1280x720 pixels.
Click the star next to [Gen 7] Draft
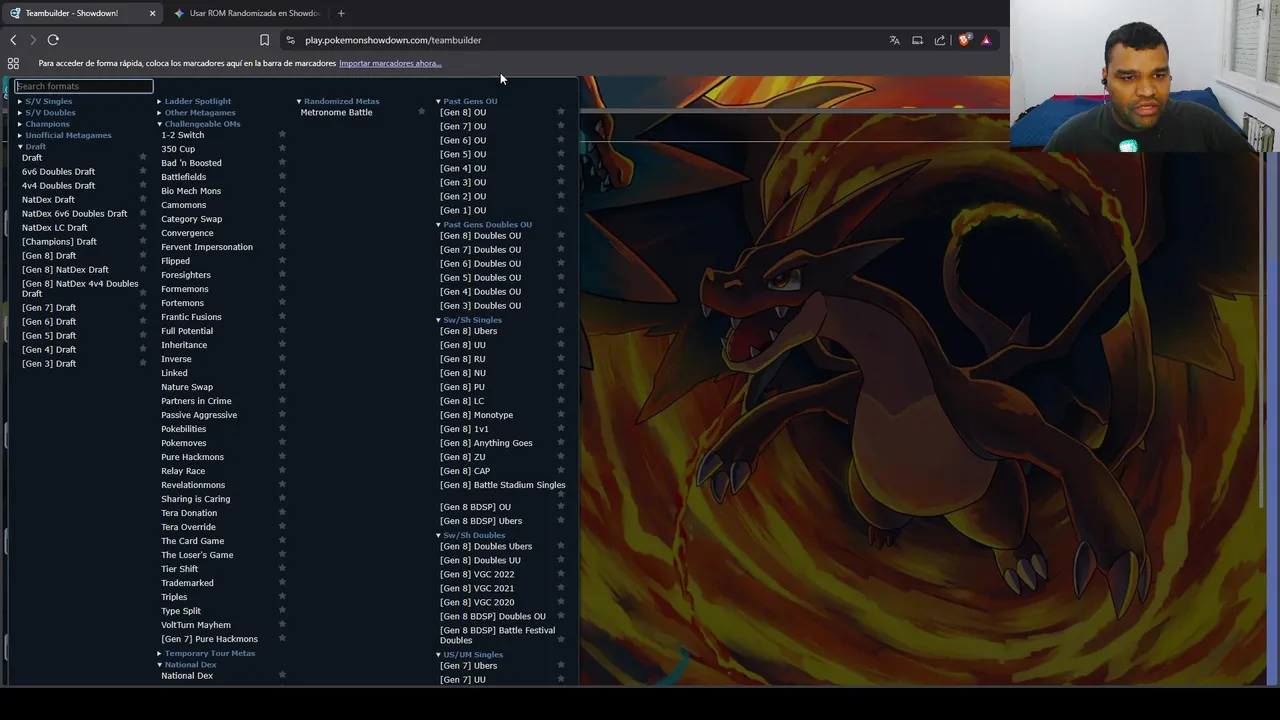142,307
